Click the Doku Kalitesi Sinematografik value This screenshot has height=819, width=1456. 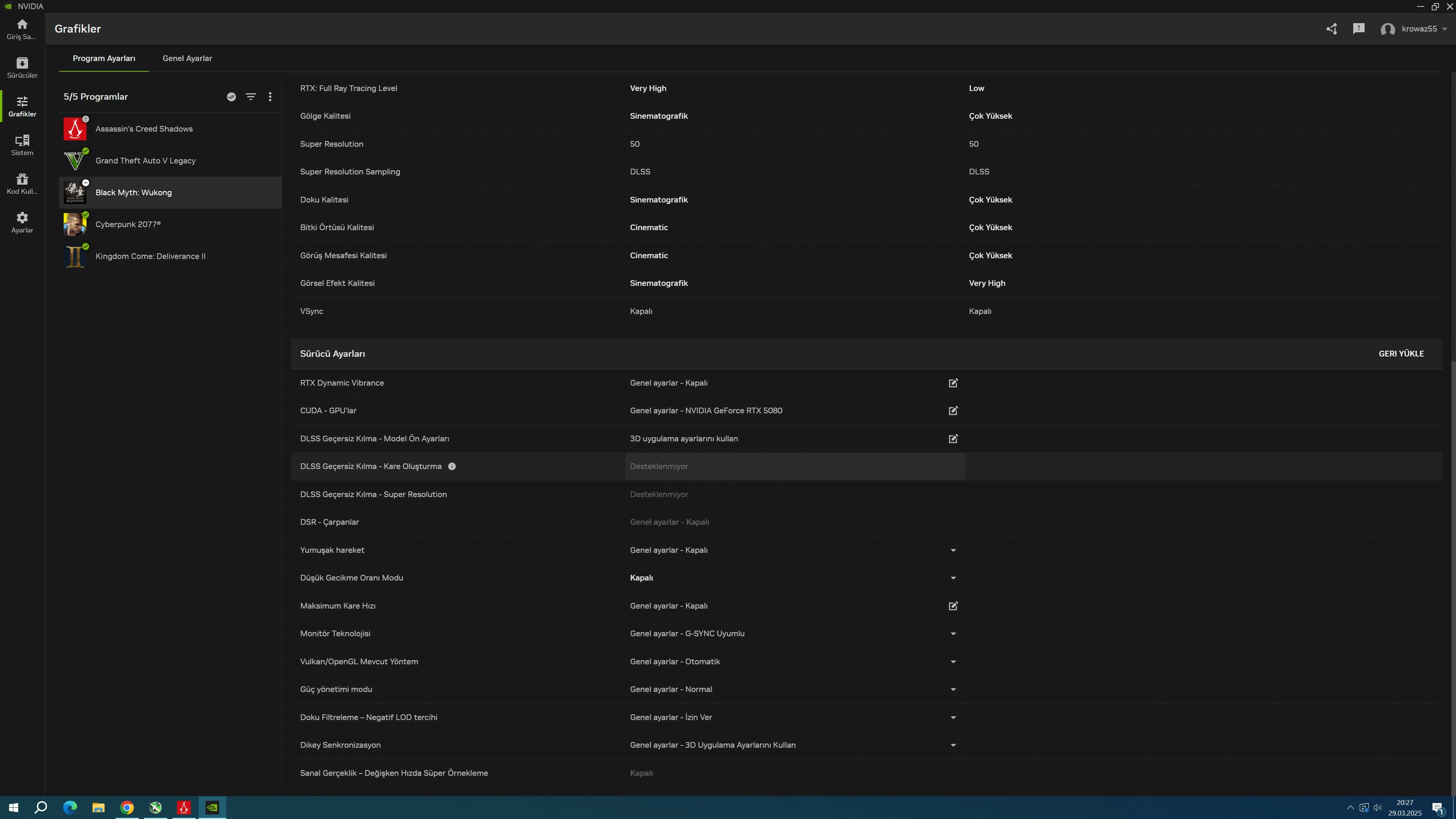(x=659, y=199)
